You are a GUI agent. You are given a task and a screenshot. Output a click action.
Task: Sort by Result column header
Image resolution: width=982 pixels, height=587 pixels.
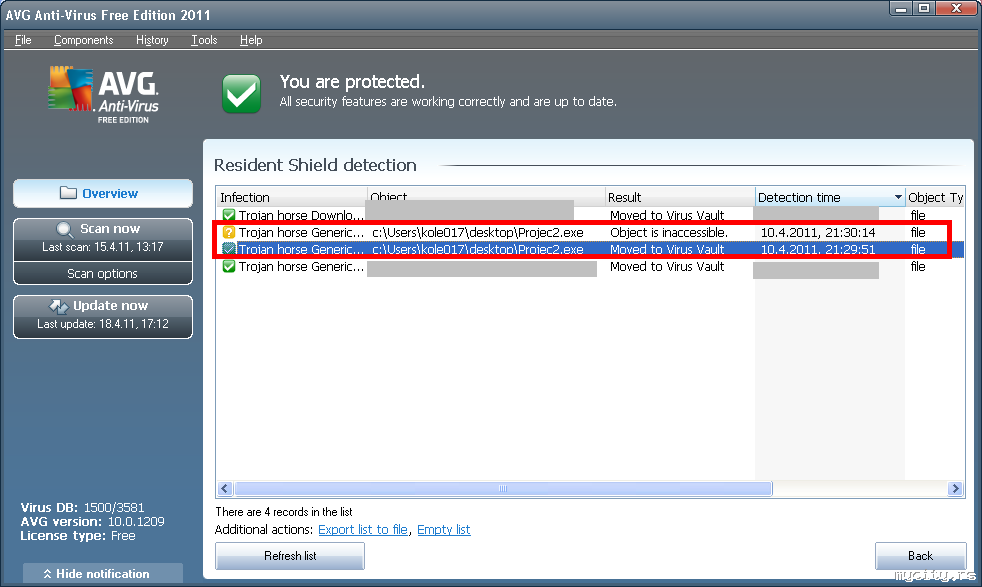pos(680,197)
